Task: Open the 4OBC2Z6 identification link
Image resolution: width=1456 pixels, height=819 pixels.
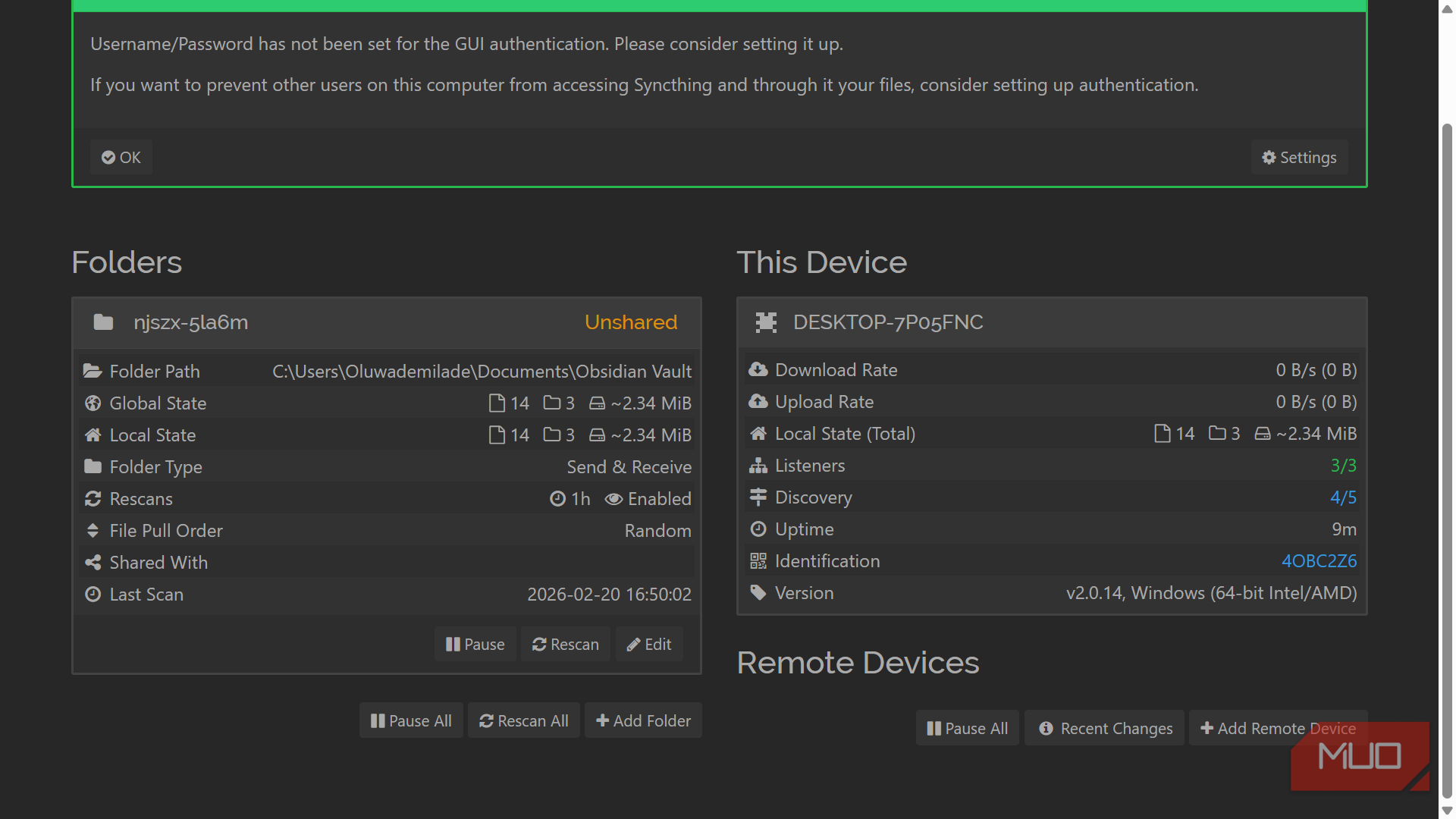Action: tap(1319, 560)
